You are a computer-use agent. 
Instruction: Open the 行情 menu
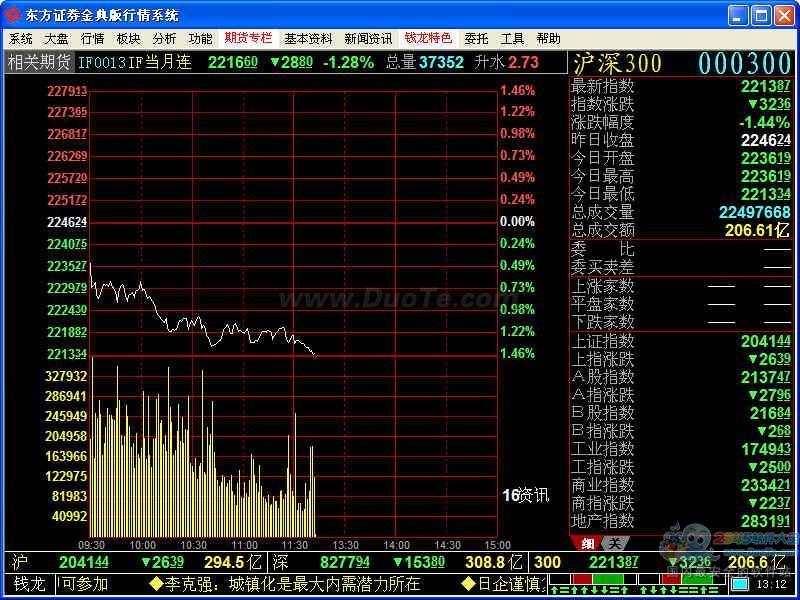pos(92,39)
